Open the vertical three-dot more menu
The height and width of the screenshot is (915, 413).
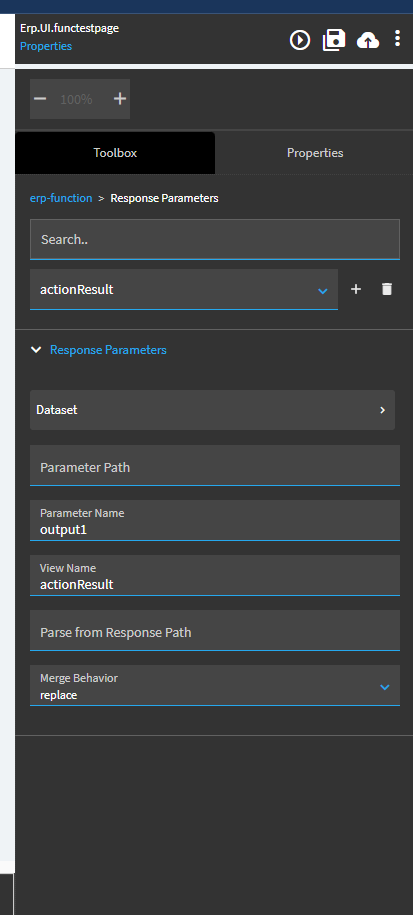pyautogui.click(x=397, y=39)
